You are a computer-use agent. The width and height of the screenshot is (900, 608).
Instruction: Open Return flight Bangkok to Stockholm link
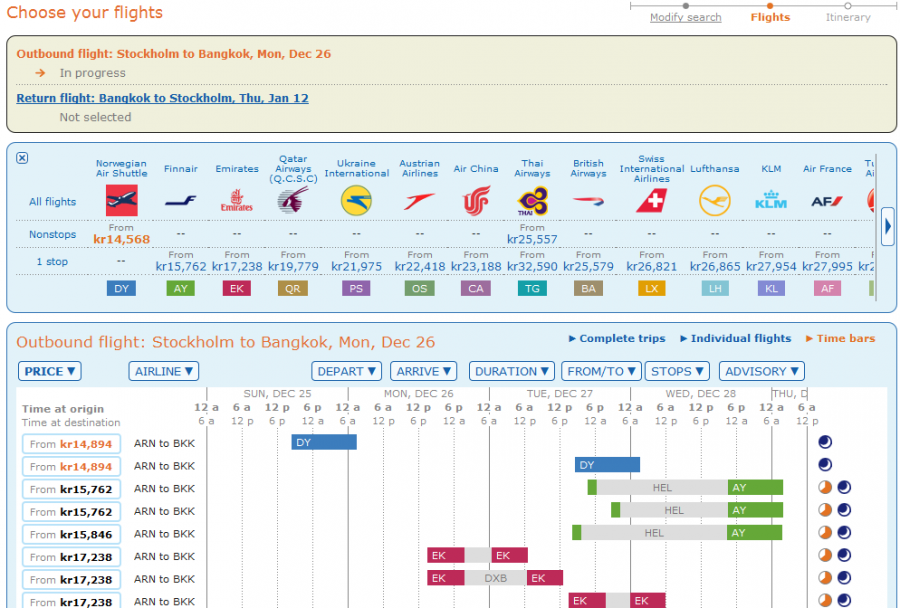[162, 98]
